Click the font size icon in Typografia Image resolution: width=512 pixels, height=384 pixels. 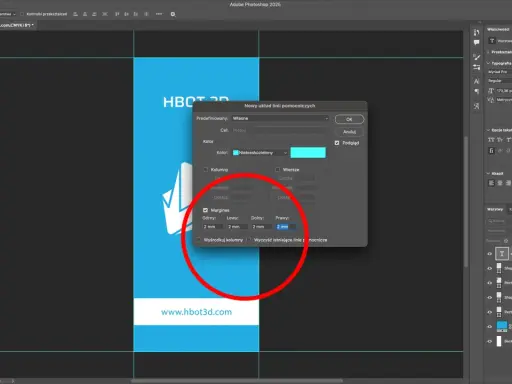tap(491, 91)
